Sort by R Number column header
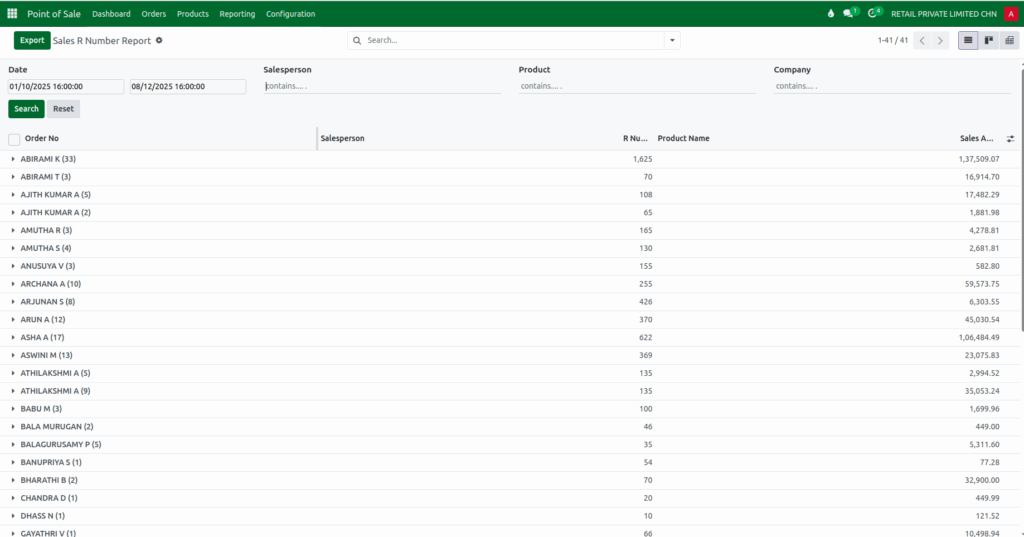 pos(635,138)
